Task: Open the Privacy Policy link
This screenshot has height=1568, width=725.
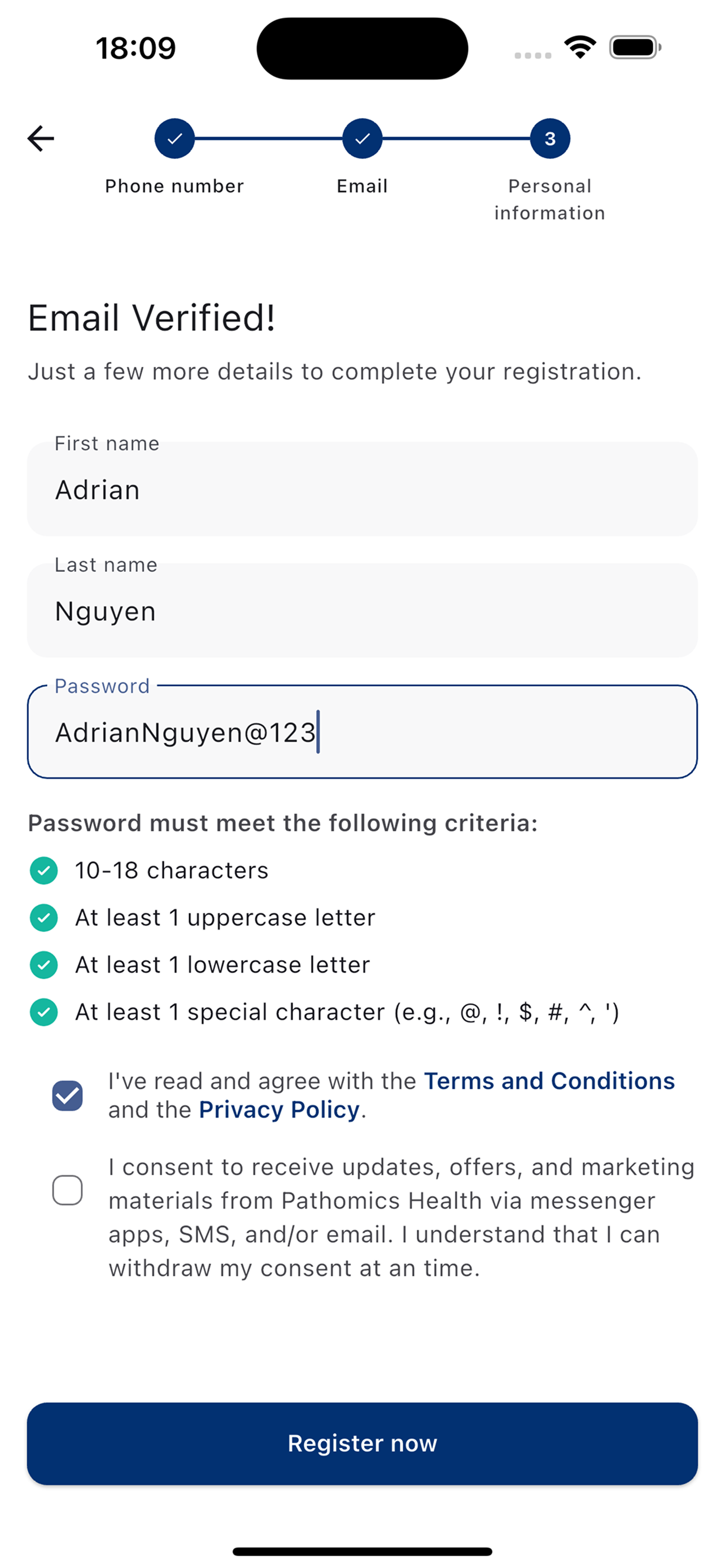Action: coord(279,1110)
